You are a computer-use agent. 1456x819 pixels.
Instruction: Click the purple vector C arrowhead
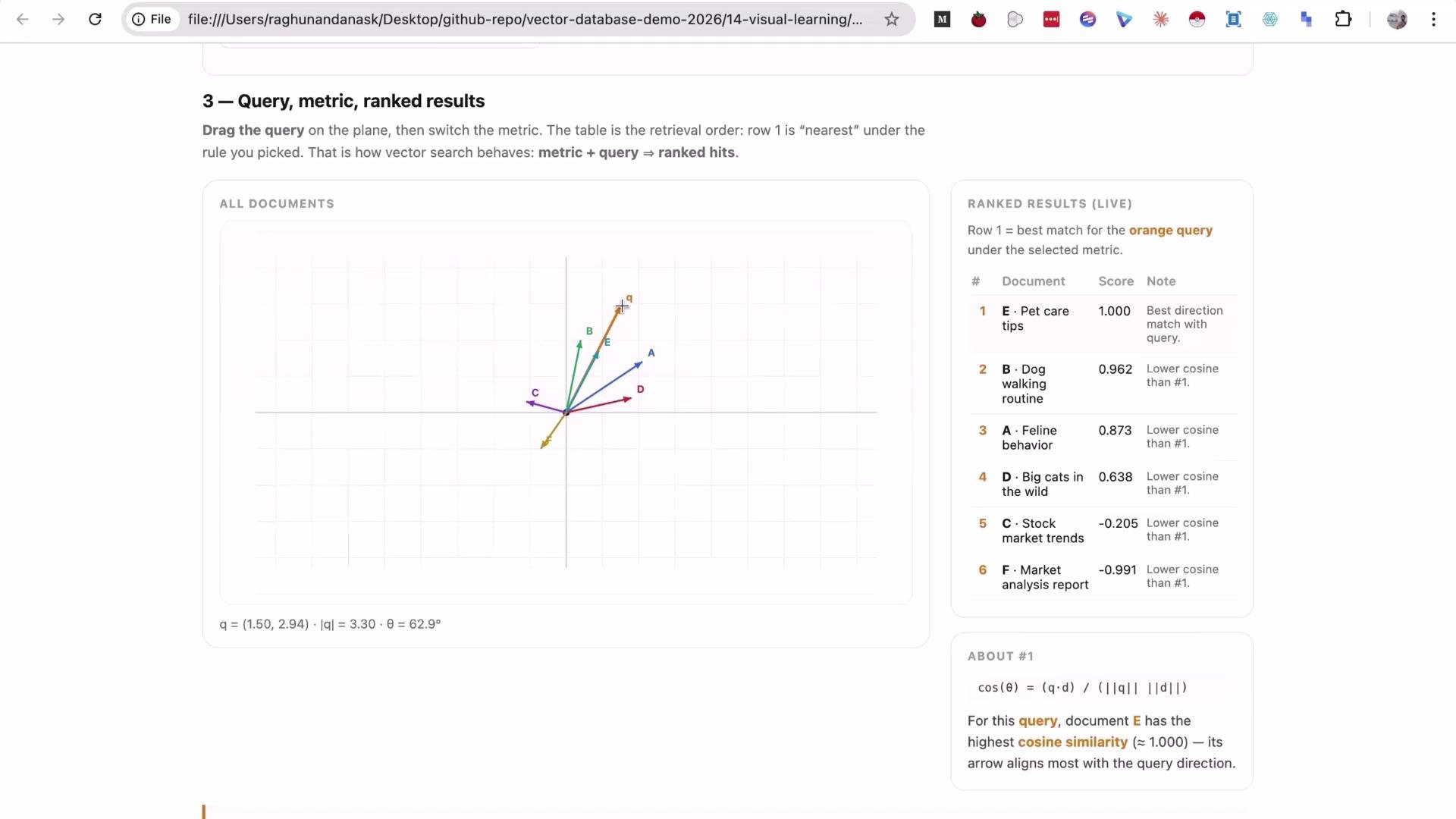point(530,403)
